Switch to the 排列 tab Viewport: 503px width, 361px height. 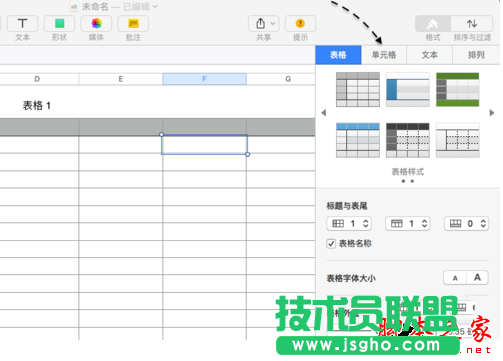pos(476,55)
